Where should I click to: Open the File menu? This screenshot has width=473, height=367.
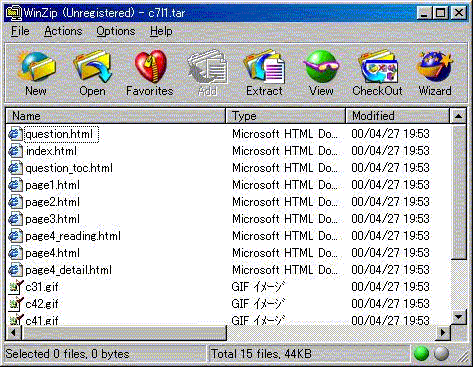[20, 31]
